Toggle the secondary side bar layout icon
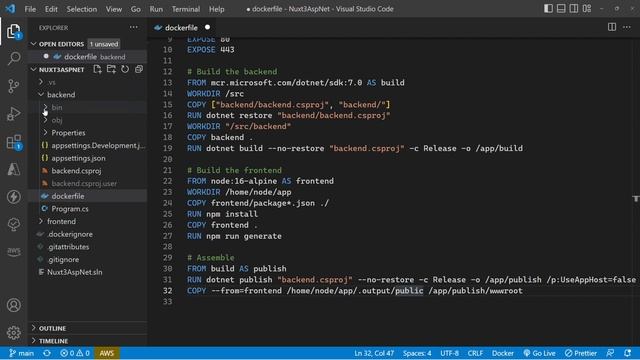Screen dimensions: 640x360 [574, 9]
